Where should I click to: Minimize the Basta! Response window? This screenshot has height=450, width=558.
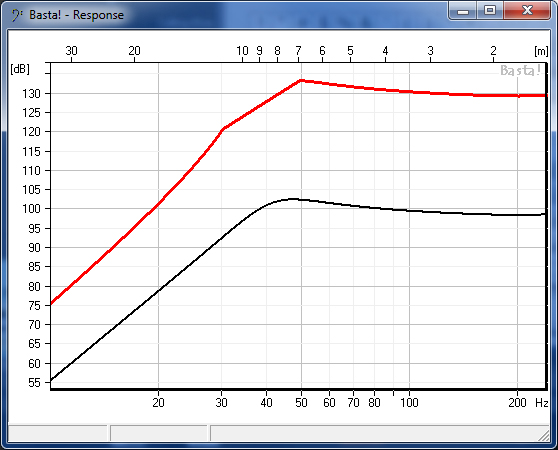pyautogui.click(x=463, y=11)
